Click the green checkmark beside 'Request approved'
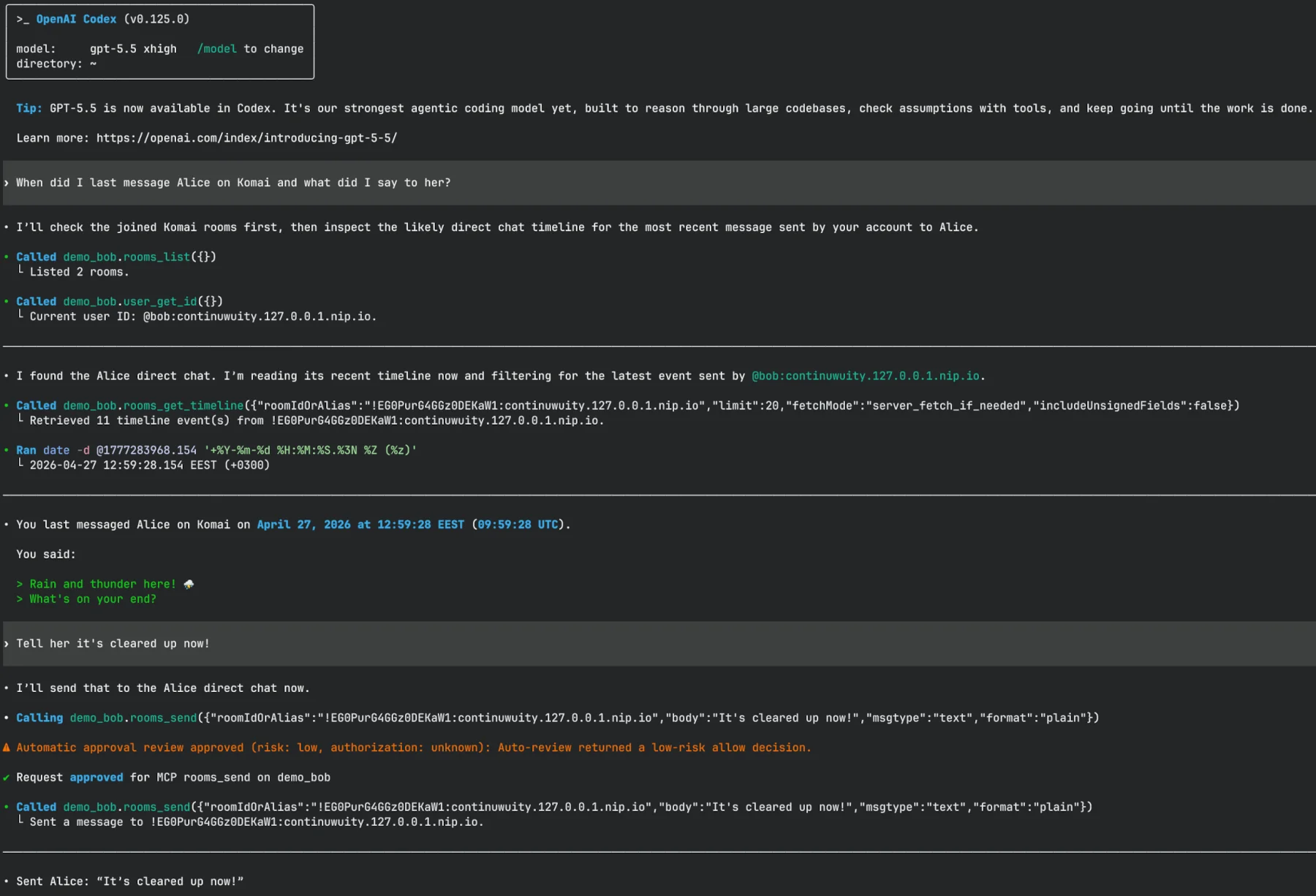1316x896 pixels. [7, 778]
